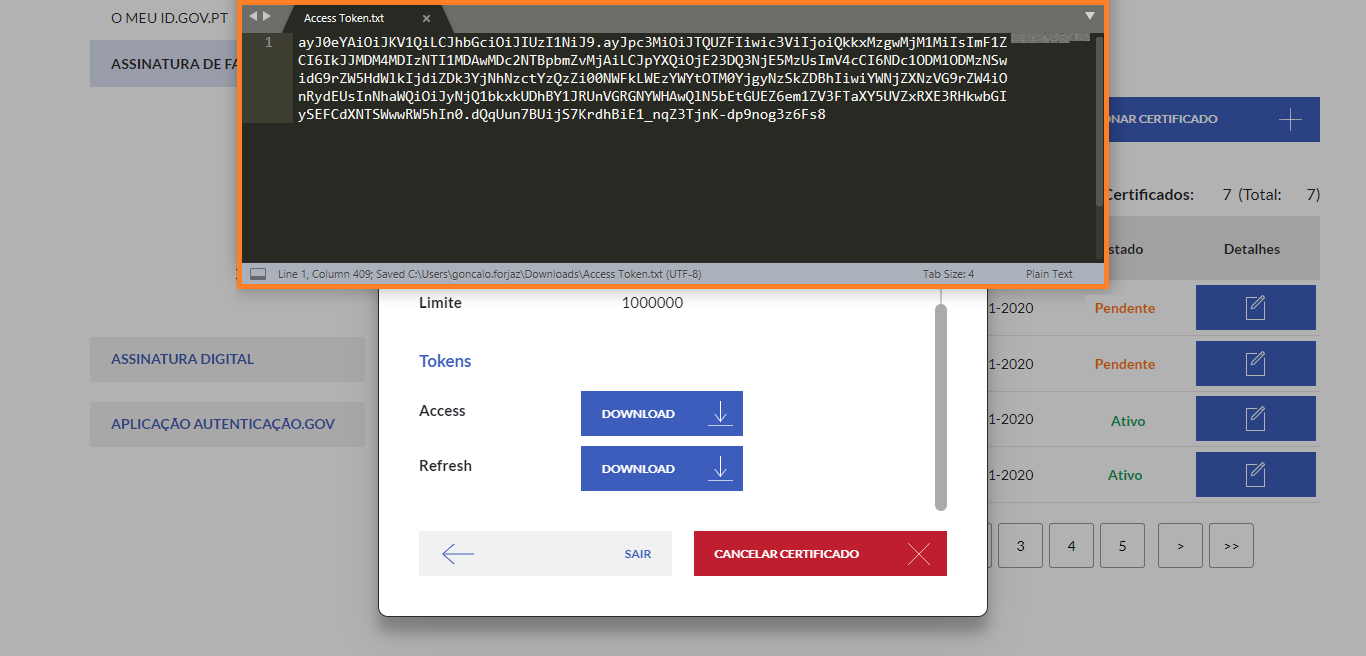Open details for the first Ativo certificate
This screenshot has height=656, width=1366.
[x=1255, y=420]
